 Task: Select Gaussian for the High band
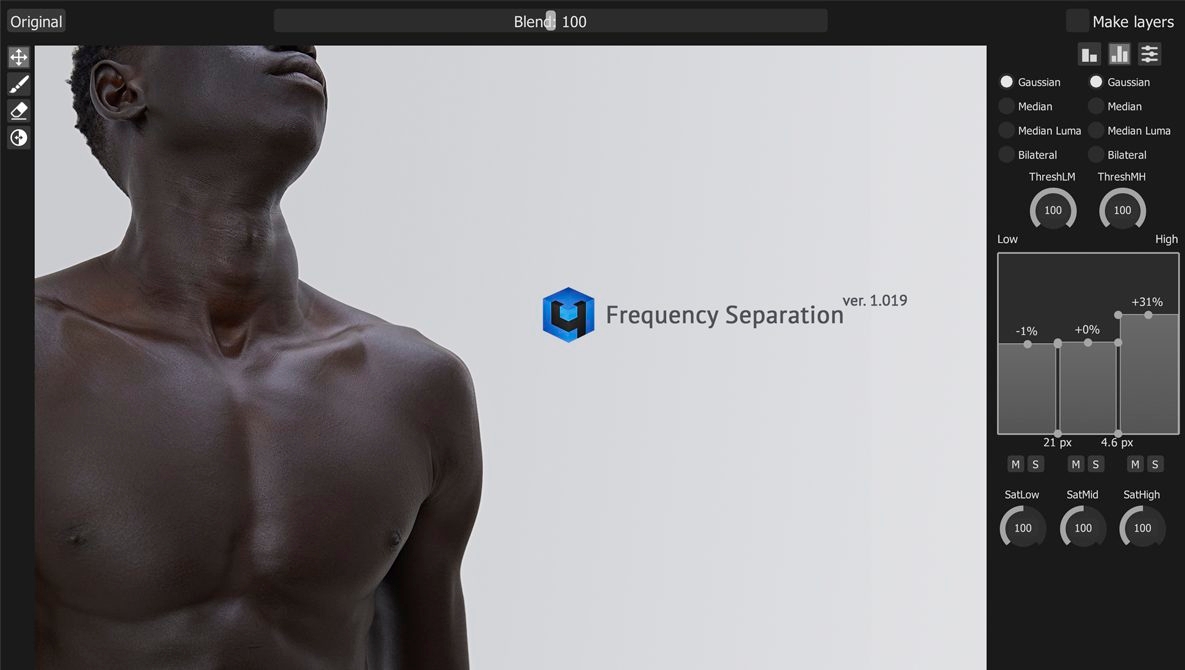(1096, 82)
